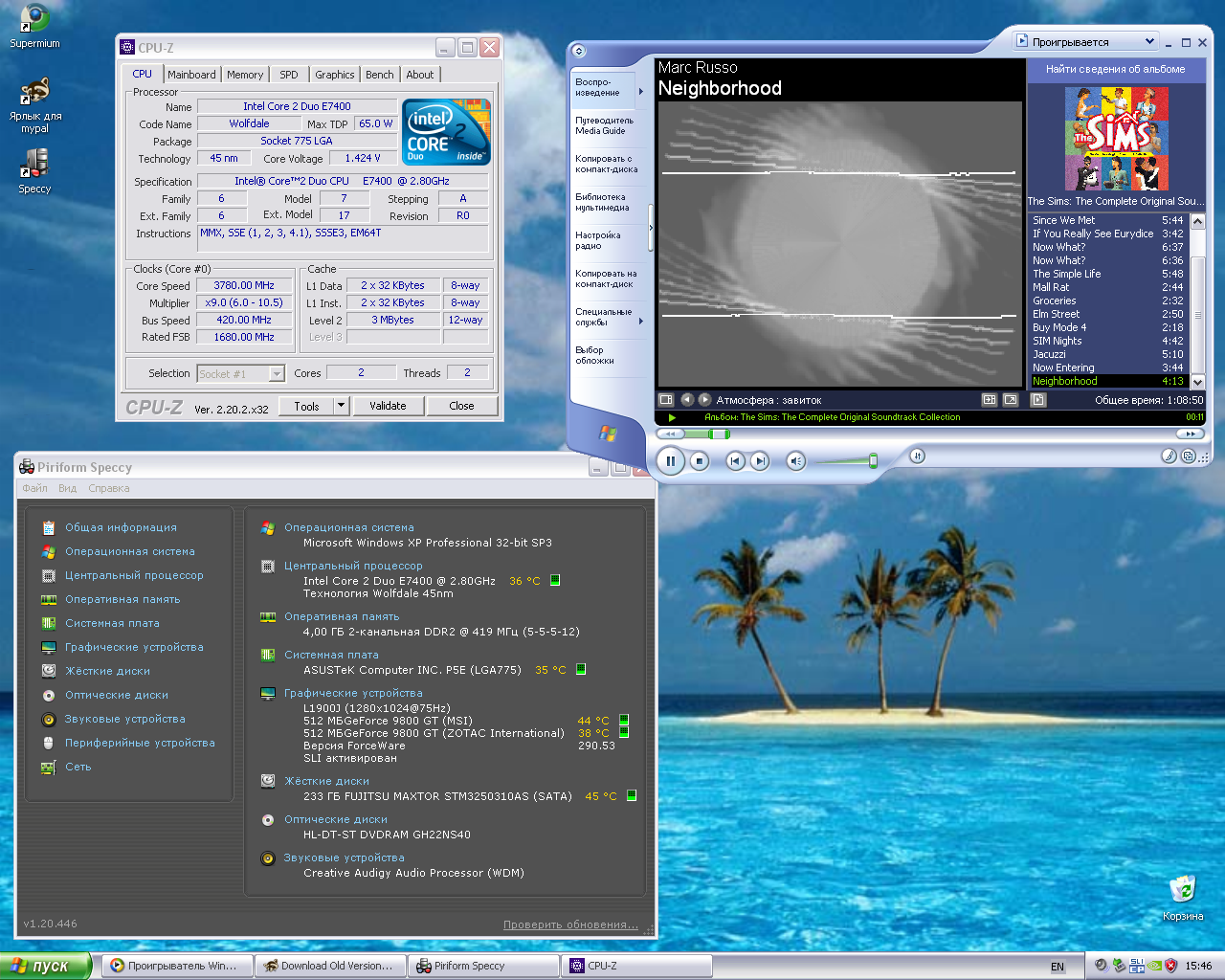Viewport: 1225px width, 980px height.
Task: Open the Media Player color chooser brush icon
Action: 1169,457
